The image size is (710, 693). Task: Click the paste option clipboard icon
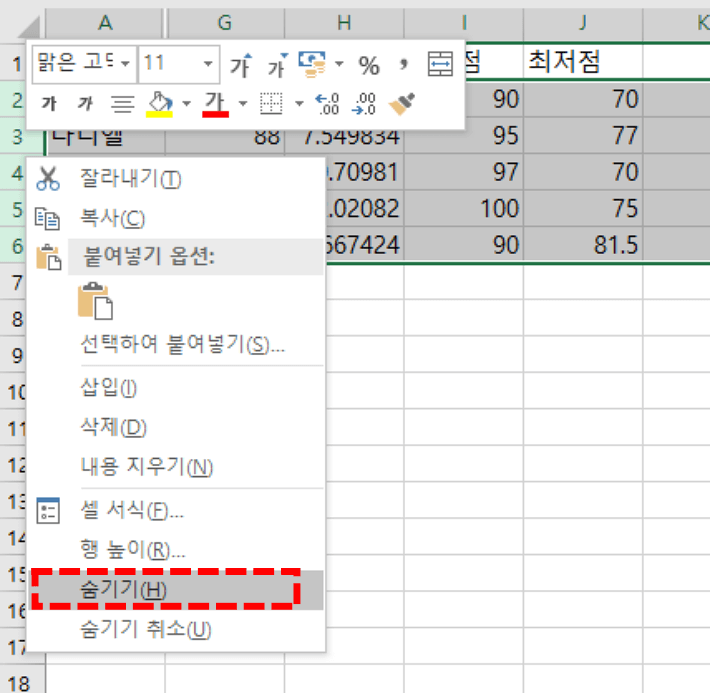point(96,301)
